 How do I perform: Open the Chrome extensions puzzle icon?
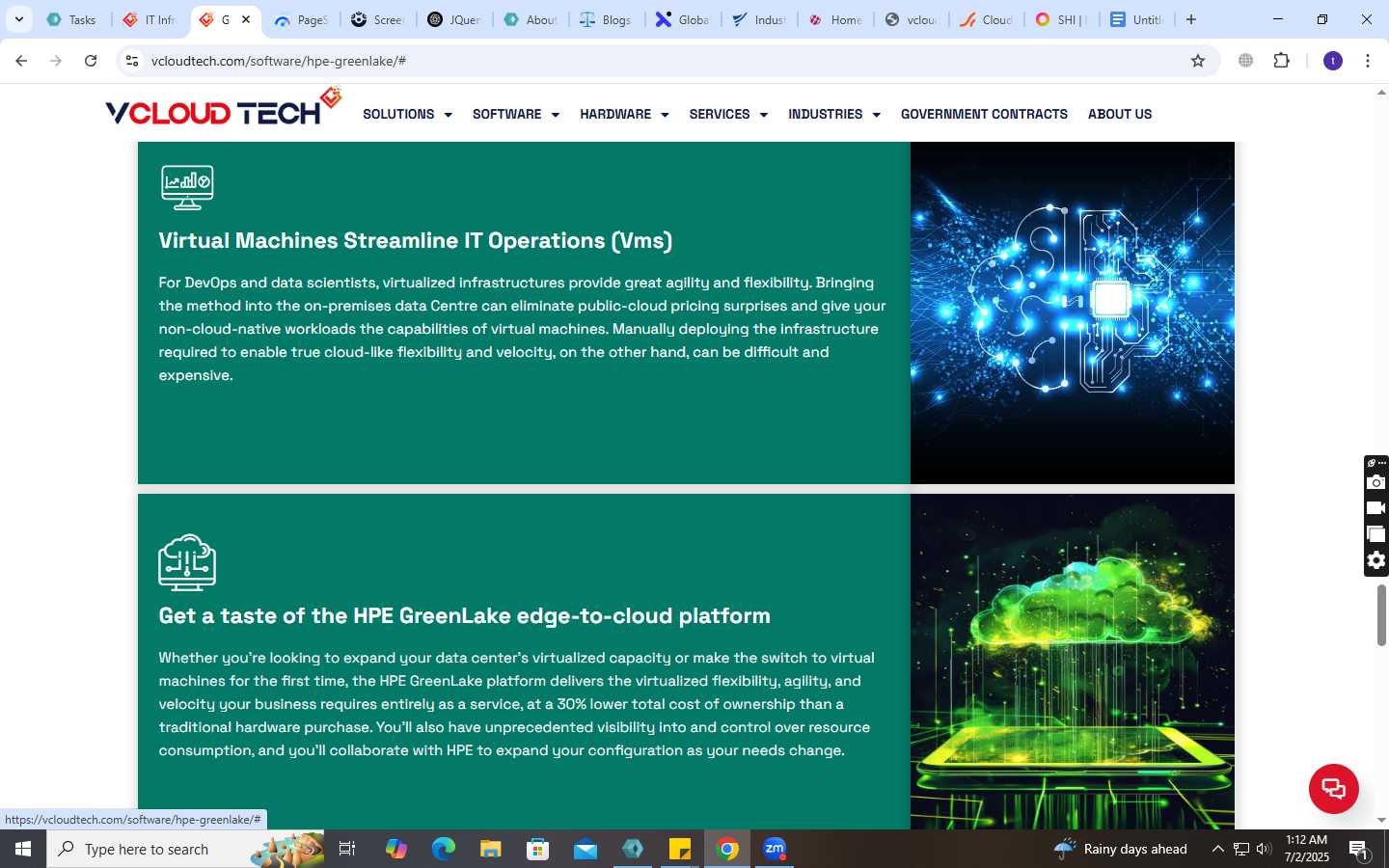pos(1281,61)
